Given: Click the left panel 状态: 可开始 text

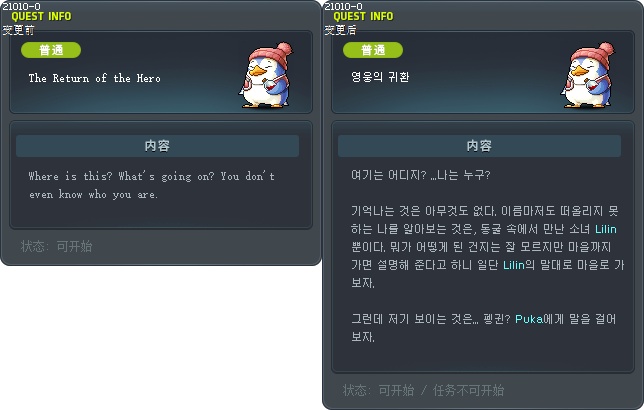Looking at the screenshot, I should tap(57, 246).
